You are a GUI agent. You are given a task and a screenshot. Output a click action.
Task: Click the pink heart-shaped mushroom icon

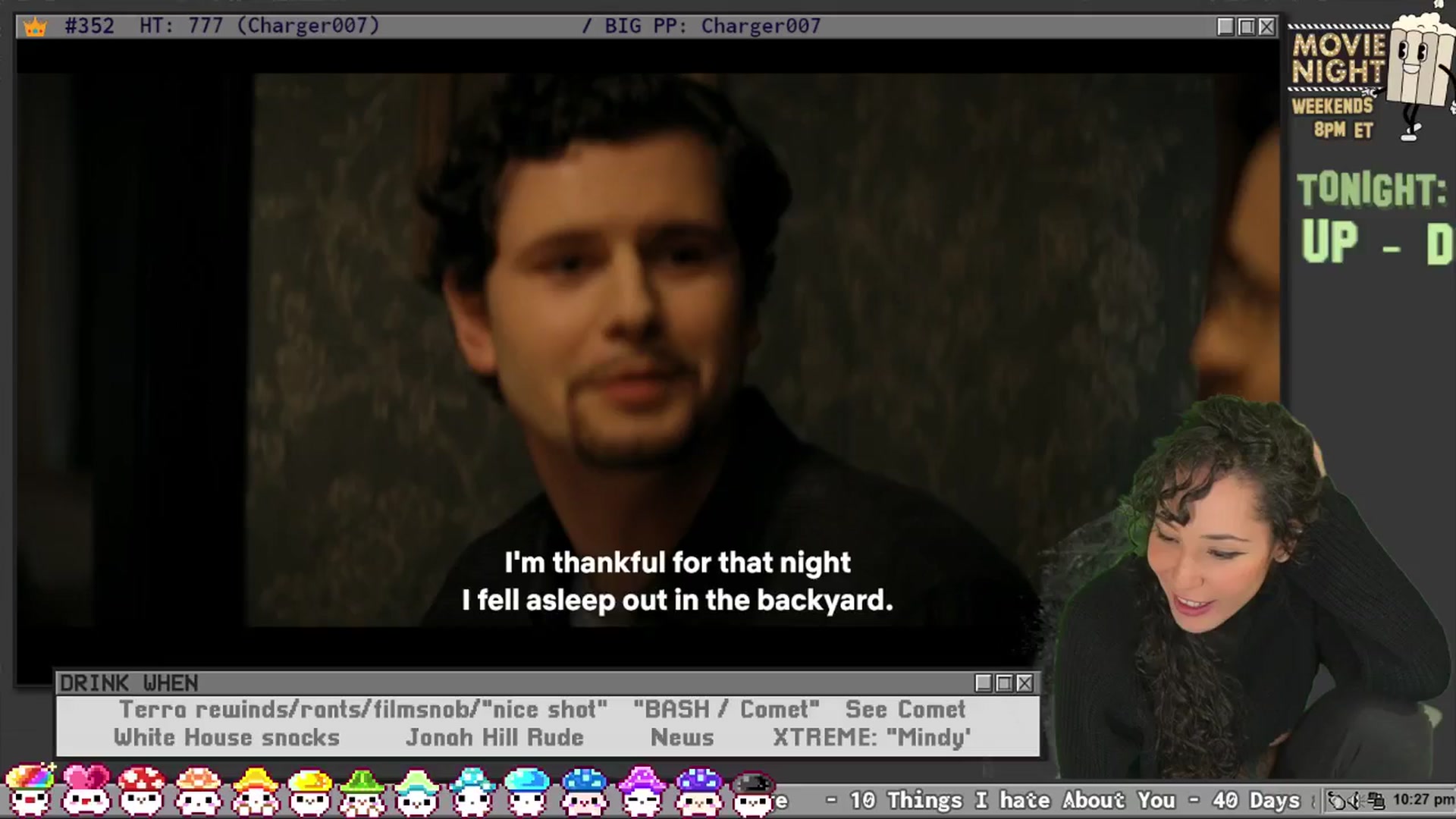(86, 790)
